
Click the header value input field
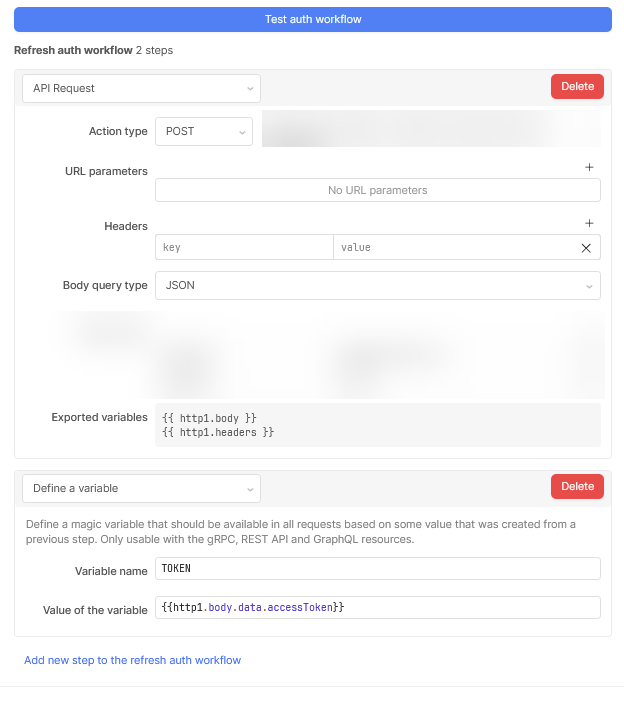point(455,247)
